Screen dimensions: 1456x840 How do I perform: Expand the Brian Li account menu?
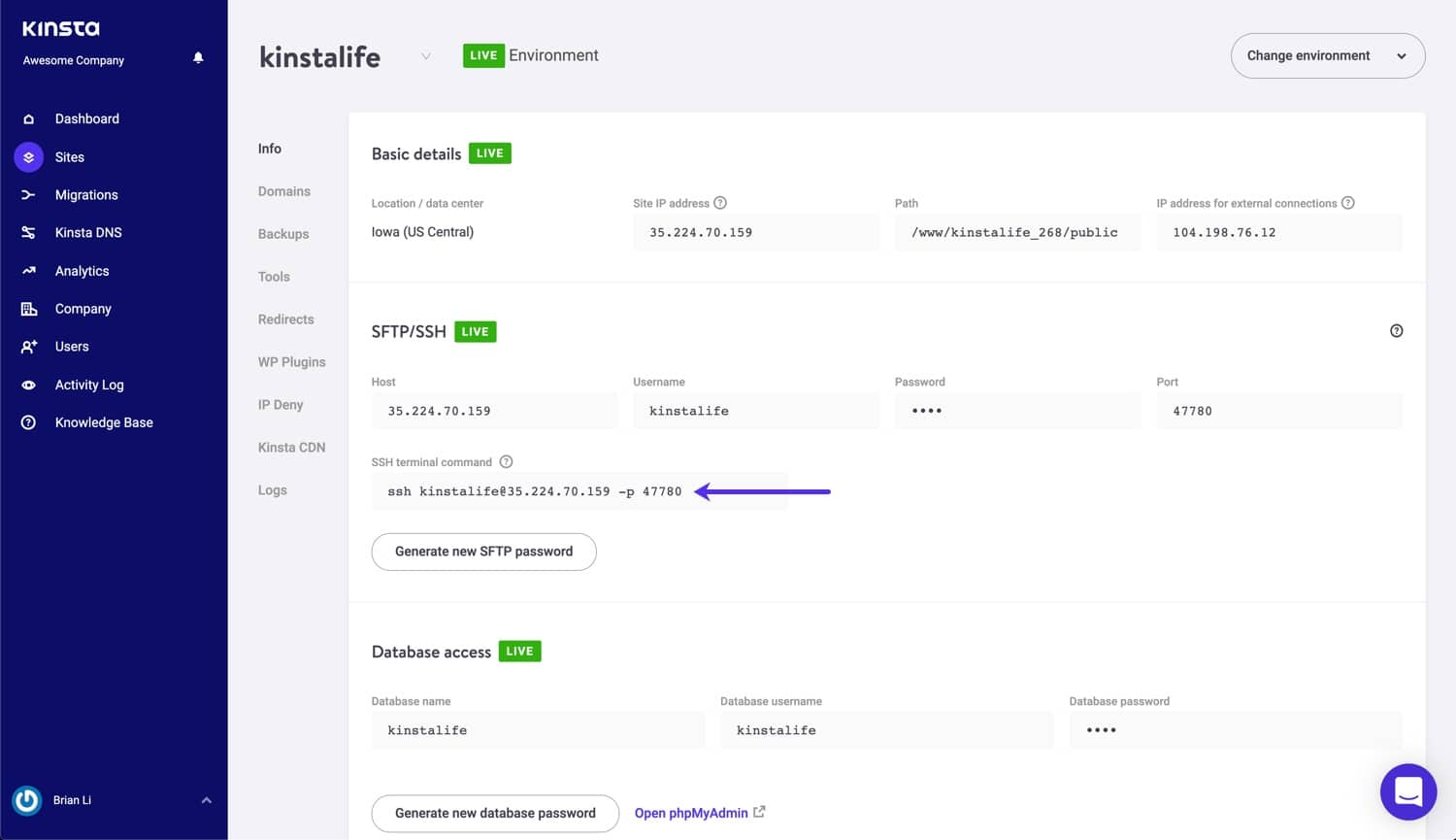click(205, 799)
